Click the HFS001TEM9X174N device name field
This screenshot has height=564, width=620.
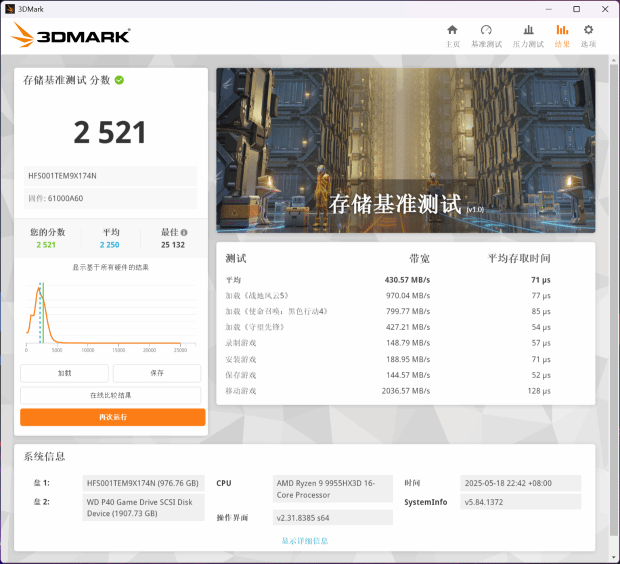[x=111, y=176]
